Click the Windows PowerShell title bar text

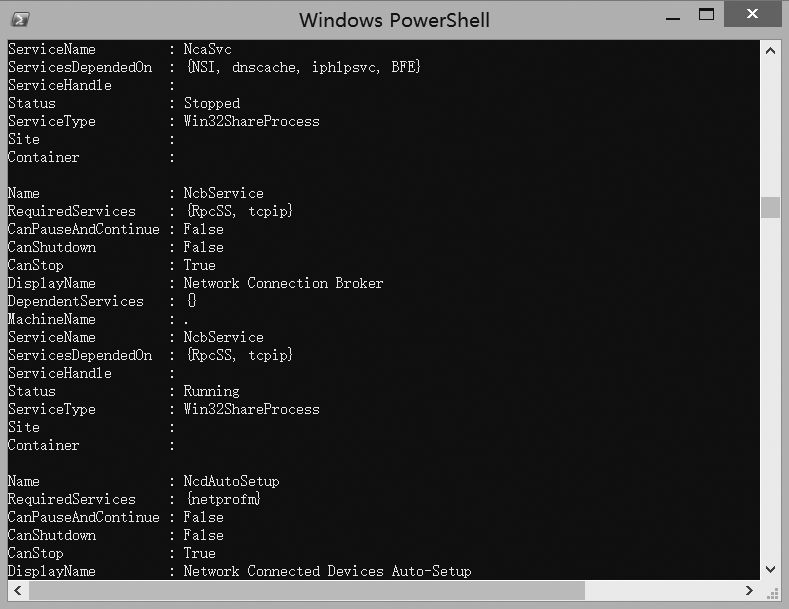(394, 19)
